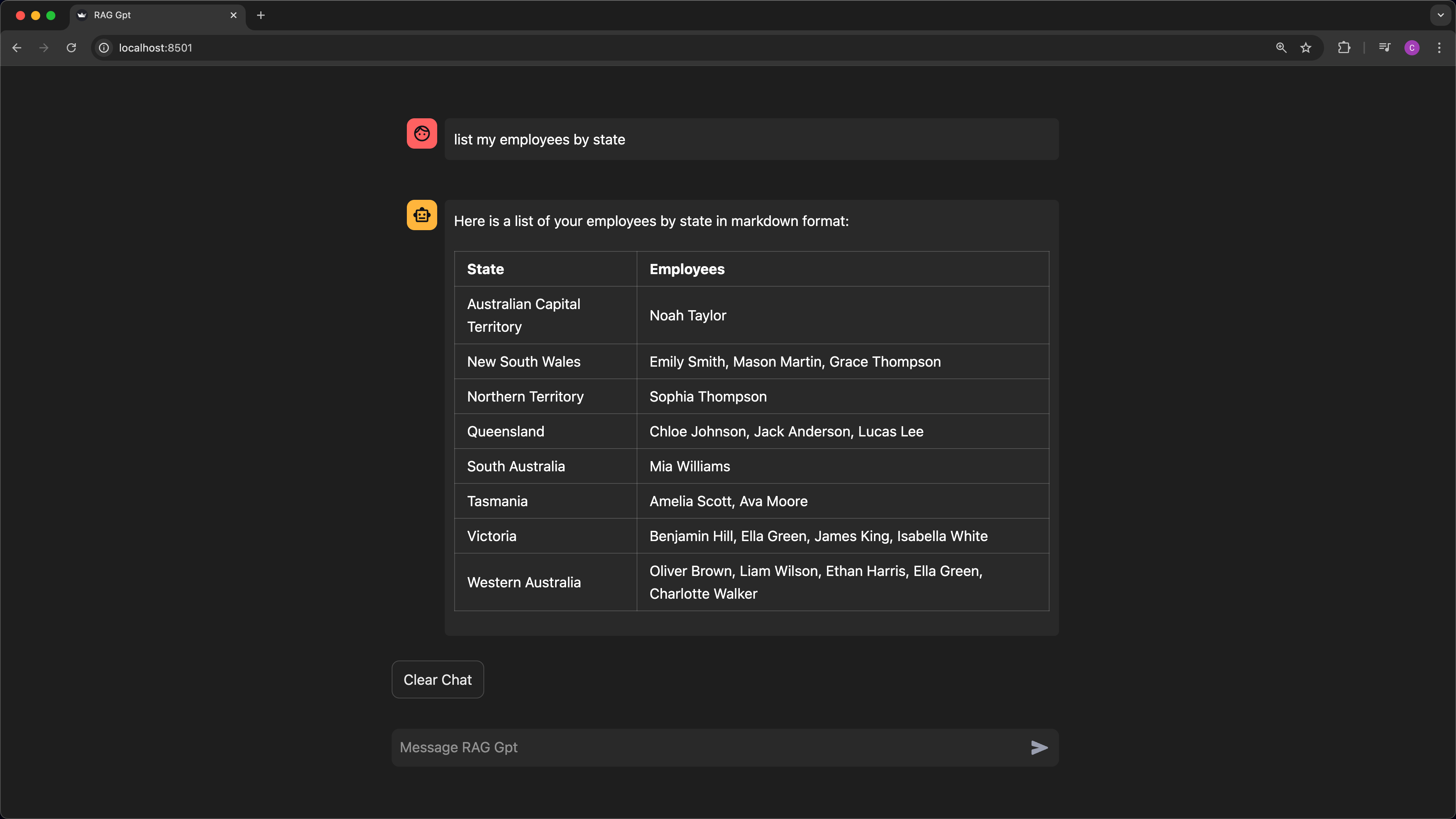Click the Northern Territory cell

coord(546,397)
